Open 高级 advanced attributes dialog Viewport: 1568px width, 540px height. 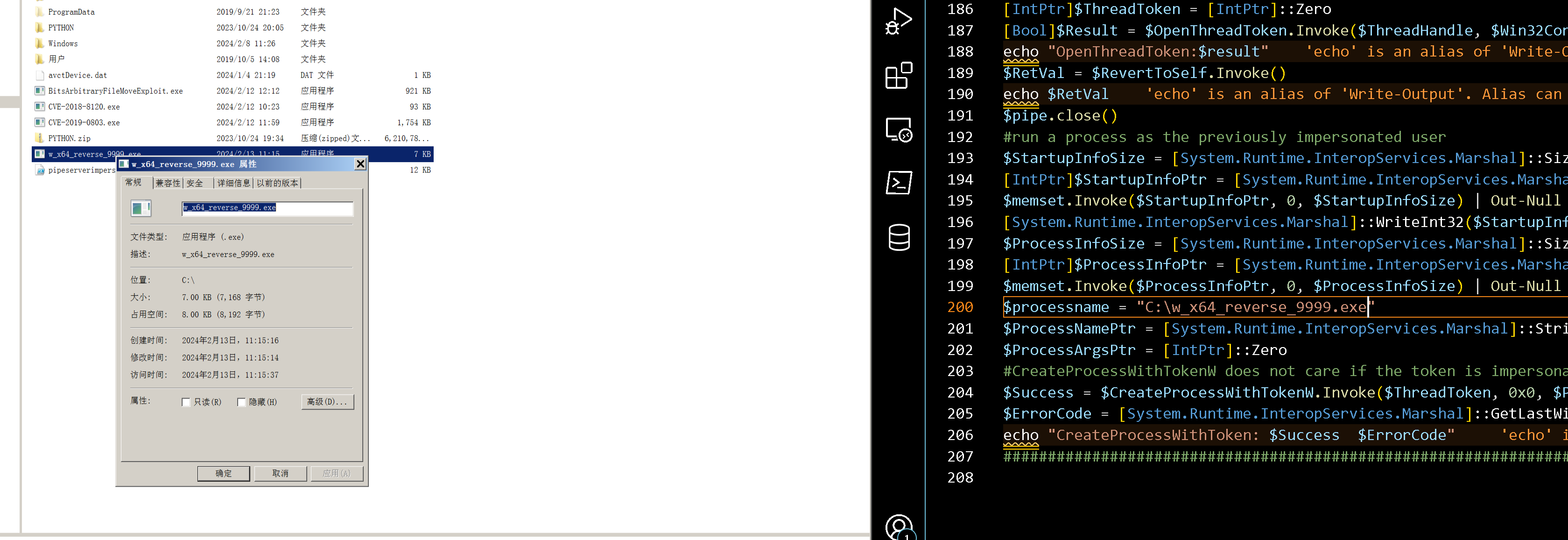coord(327,402)
